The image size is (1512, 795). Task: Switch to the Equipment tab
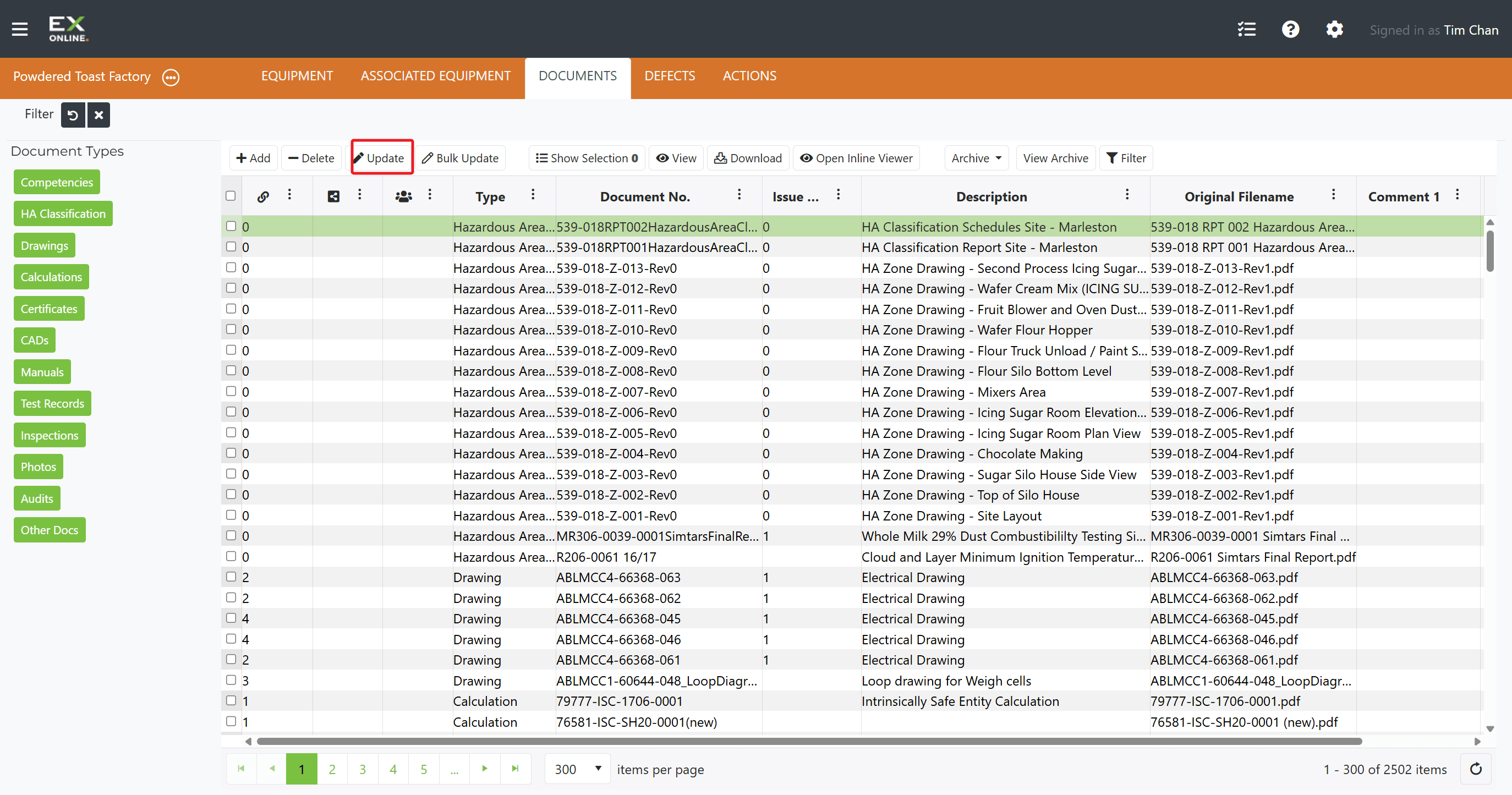tap(297, 76)
